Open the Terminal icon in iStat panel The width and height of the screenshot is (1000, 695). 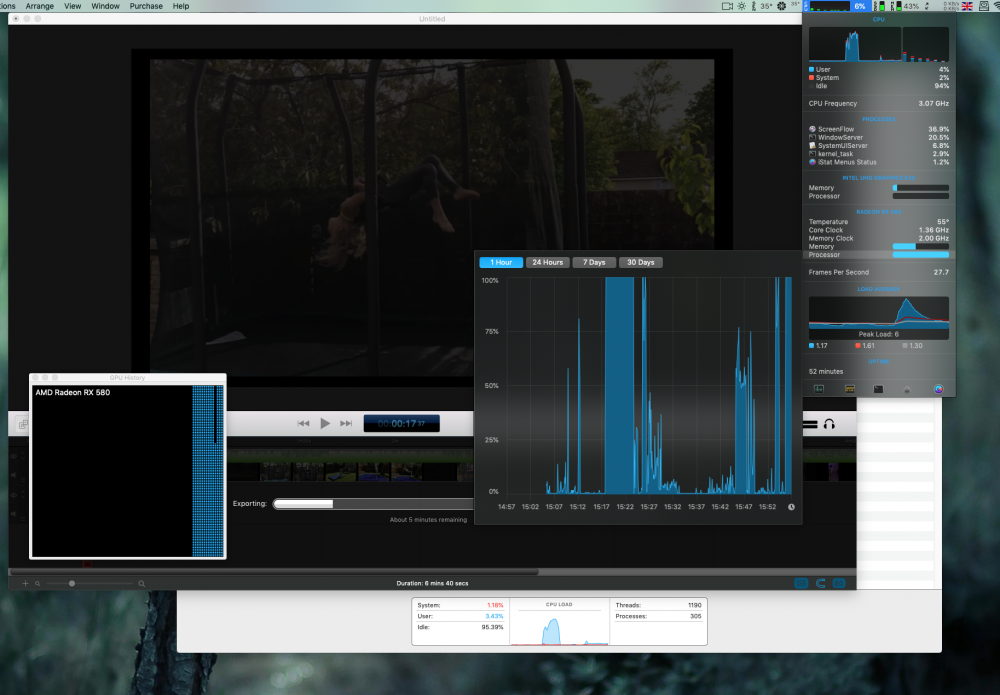click(878, 389)
